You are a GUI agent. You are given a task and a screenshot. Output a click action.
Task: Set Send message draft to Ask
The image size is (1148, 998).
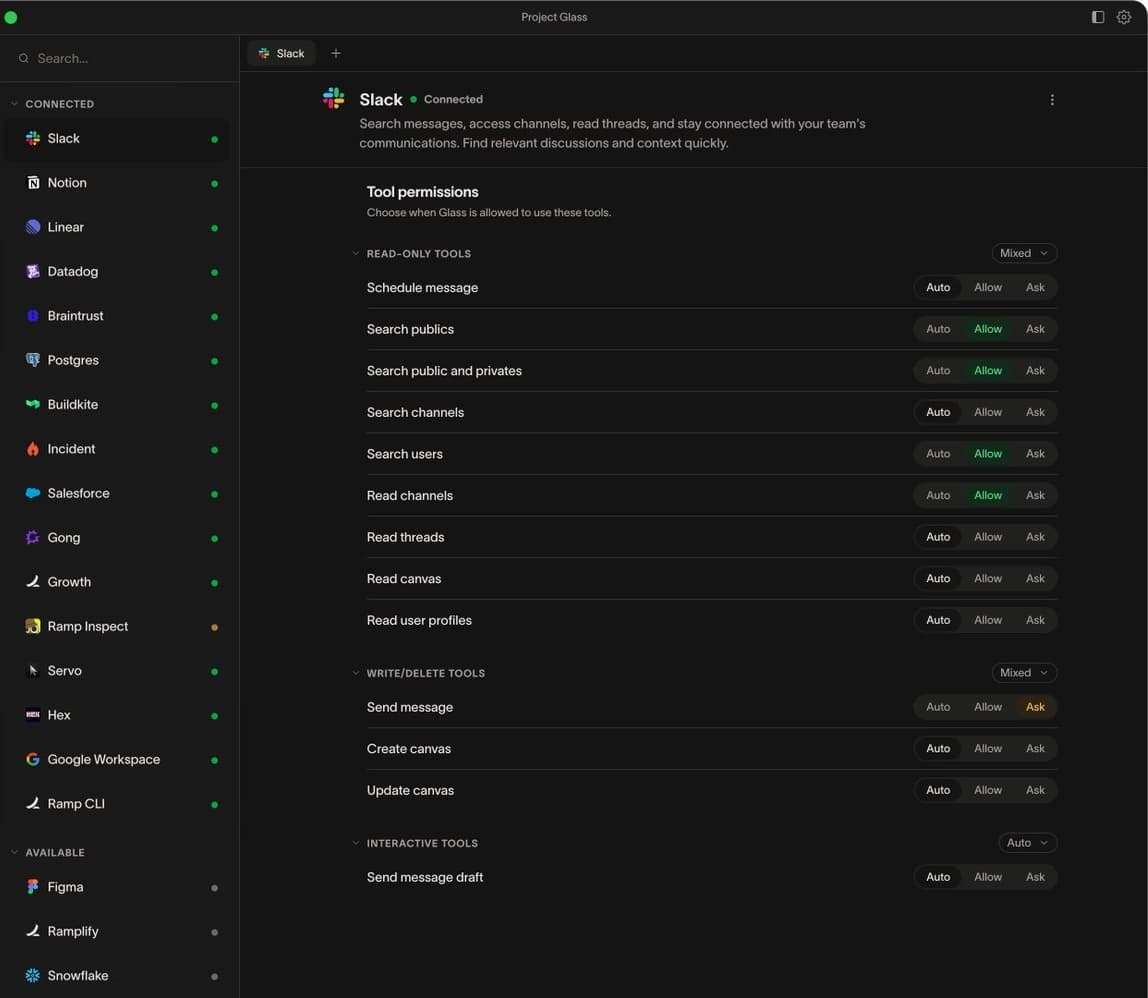point(1035,877)
